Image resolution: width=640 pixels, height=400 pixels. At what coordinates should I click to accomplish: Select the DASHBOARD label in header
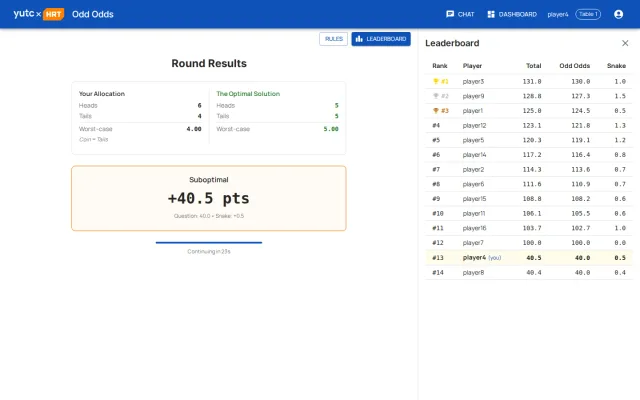pyautogui.click(x=518, y=14)
